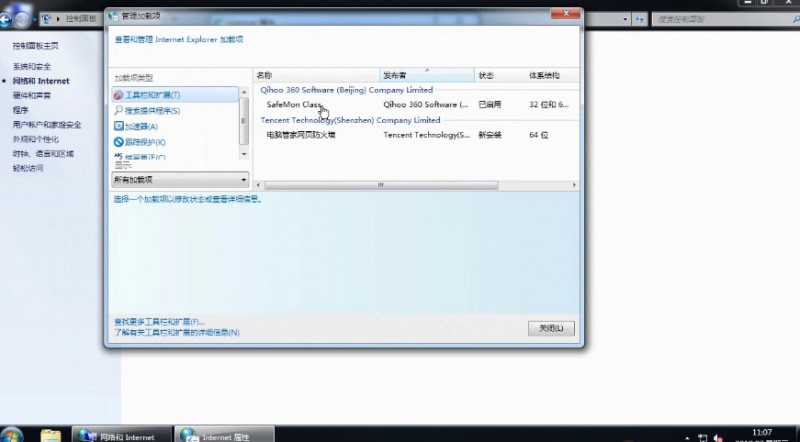This screenshot has width=800, height=442.
Task: Open 时钟、语言和区域 in sidebar
Action: [43, 154]
